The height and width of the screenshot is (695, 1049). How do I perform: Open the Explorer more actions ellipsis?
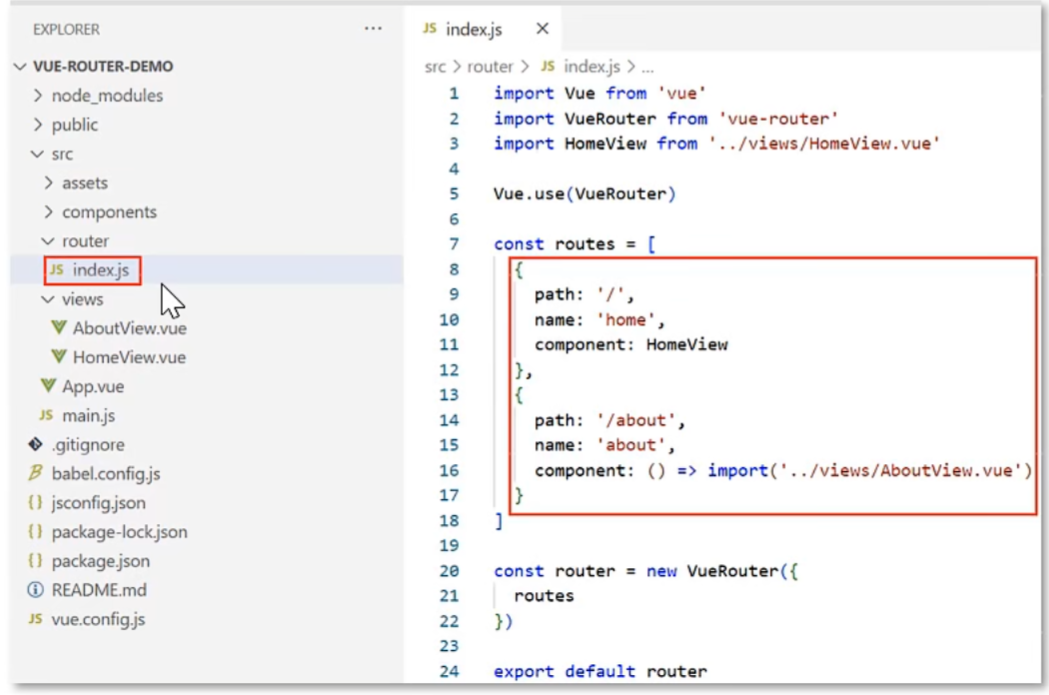(x=373, y=29)
